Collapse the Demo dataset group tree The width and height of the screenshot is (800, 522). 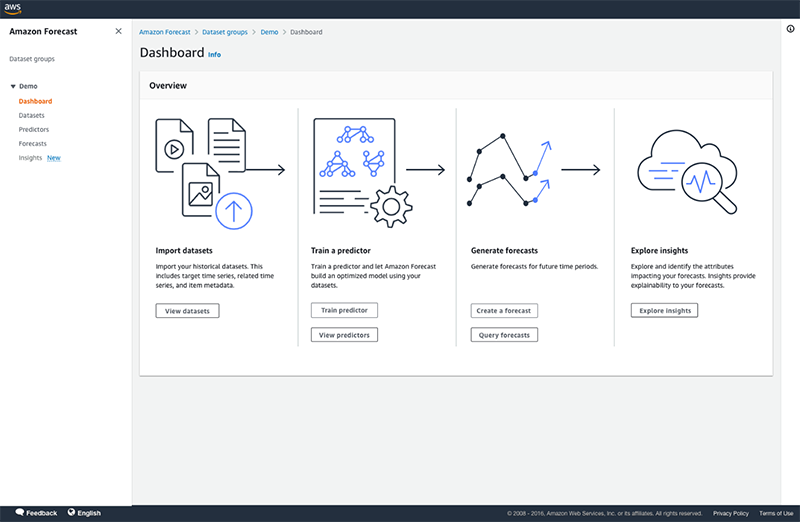click(13, 86)
